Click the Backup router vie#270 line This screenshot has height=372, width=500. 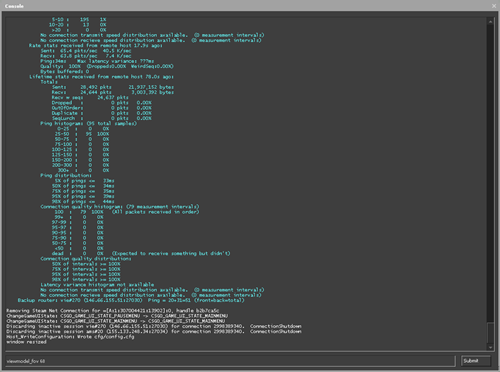coord(131,300)
